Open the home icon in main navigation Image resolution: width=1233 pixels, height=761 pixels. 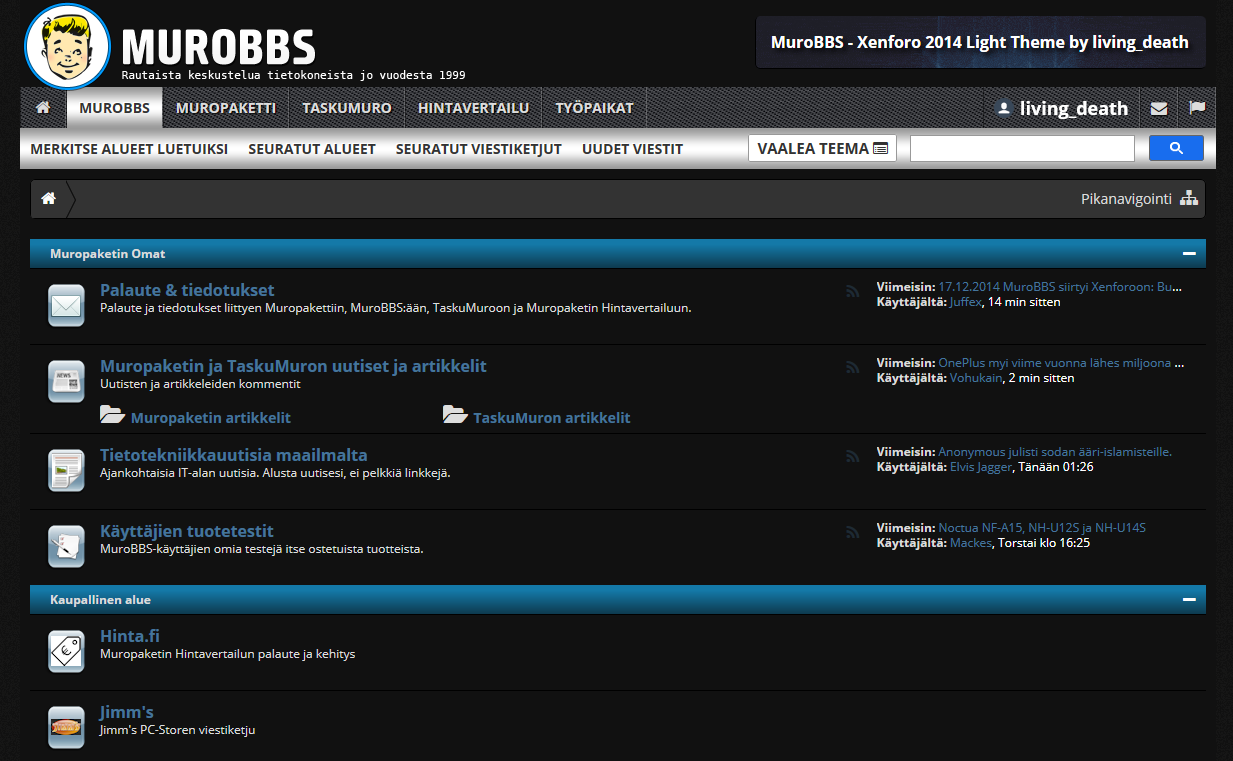coord(43,108)
